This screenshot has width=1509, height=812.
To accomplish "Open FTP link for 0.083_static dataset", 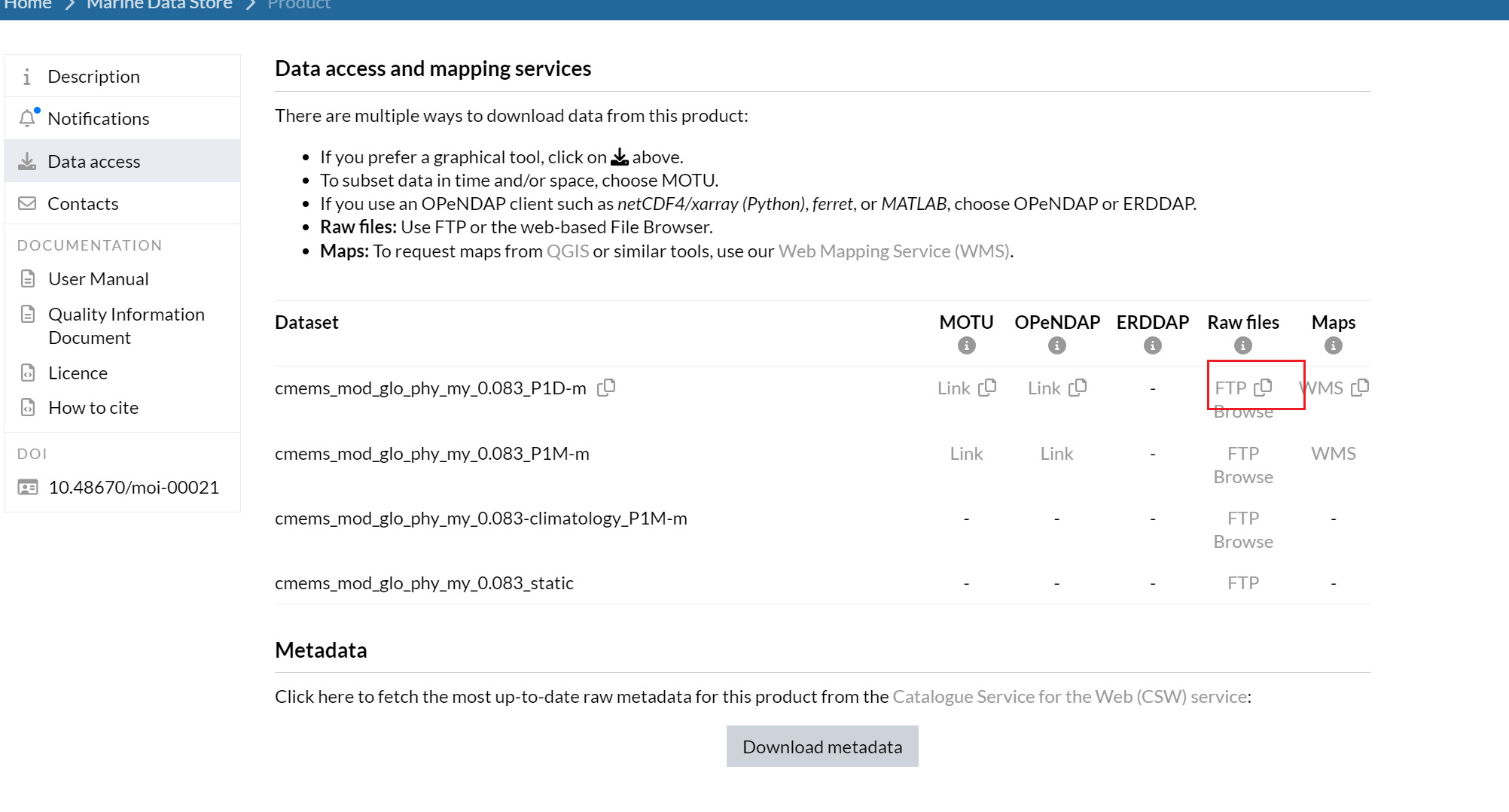I will pyautogui.click(x=1243, y=583).
